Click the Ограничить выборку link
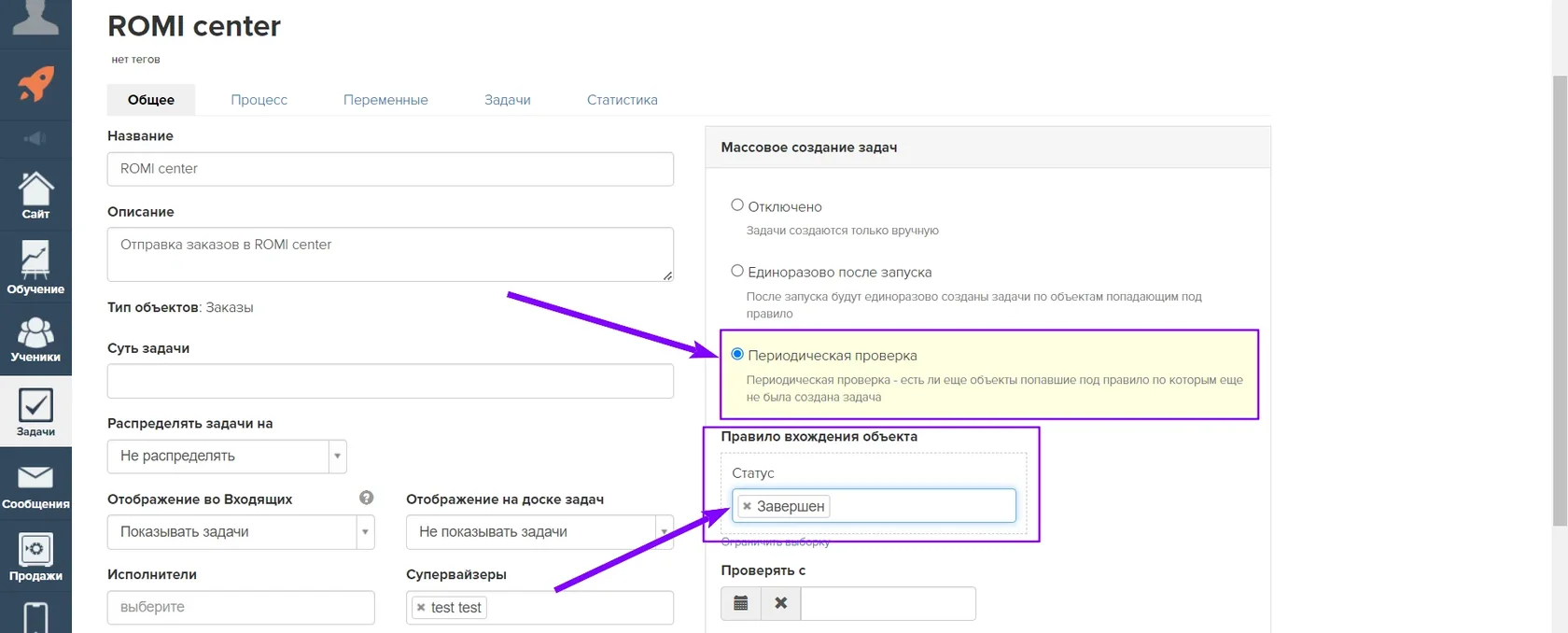This screenshot has height=633, width=1568. (x=776, y=542)
